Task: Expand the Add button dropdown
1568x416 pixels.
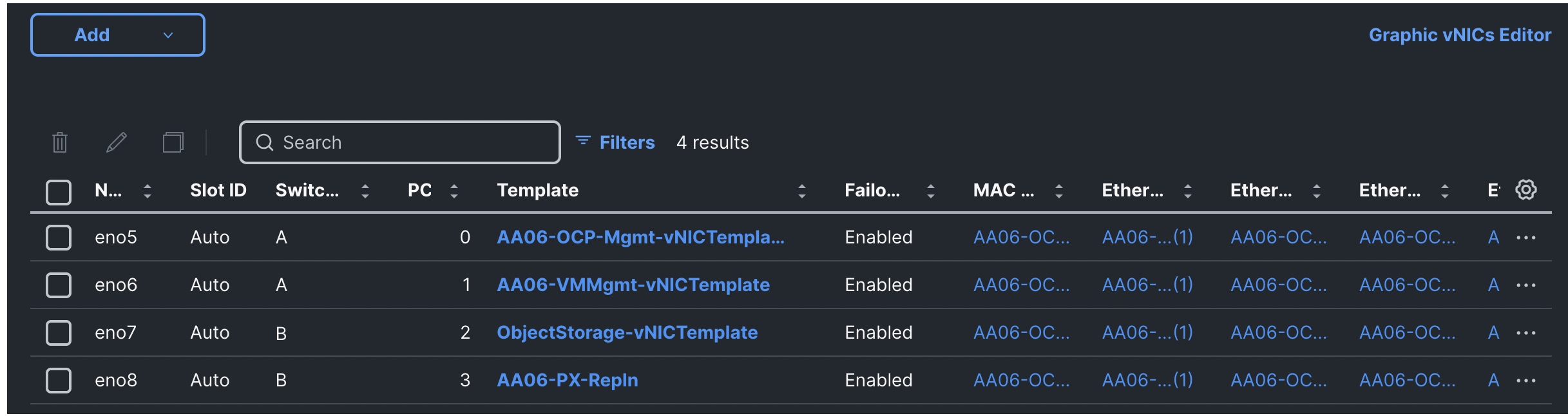Action: (x=168, y=35)
